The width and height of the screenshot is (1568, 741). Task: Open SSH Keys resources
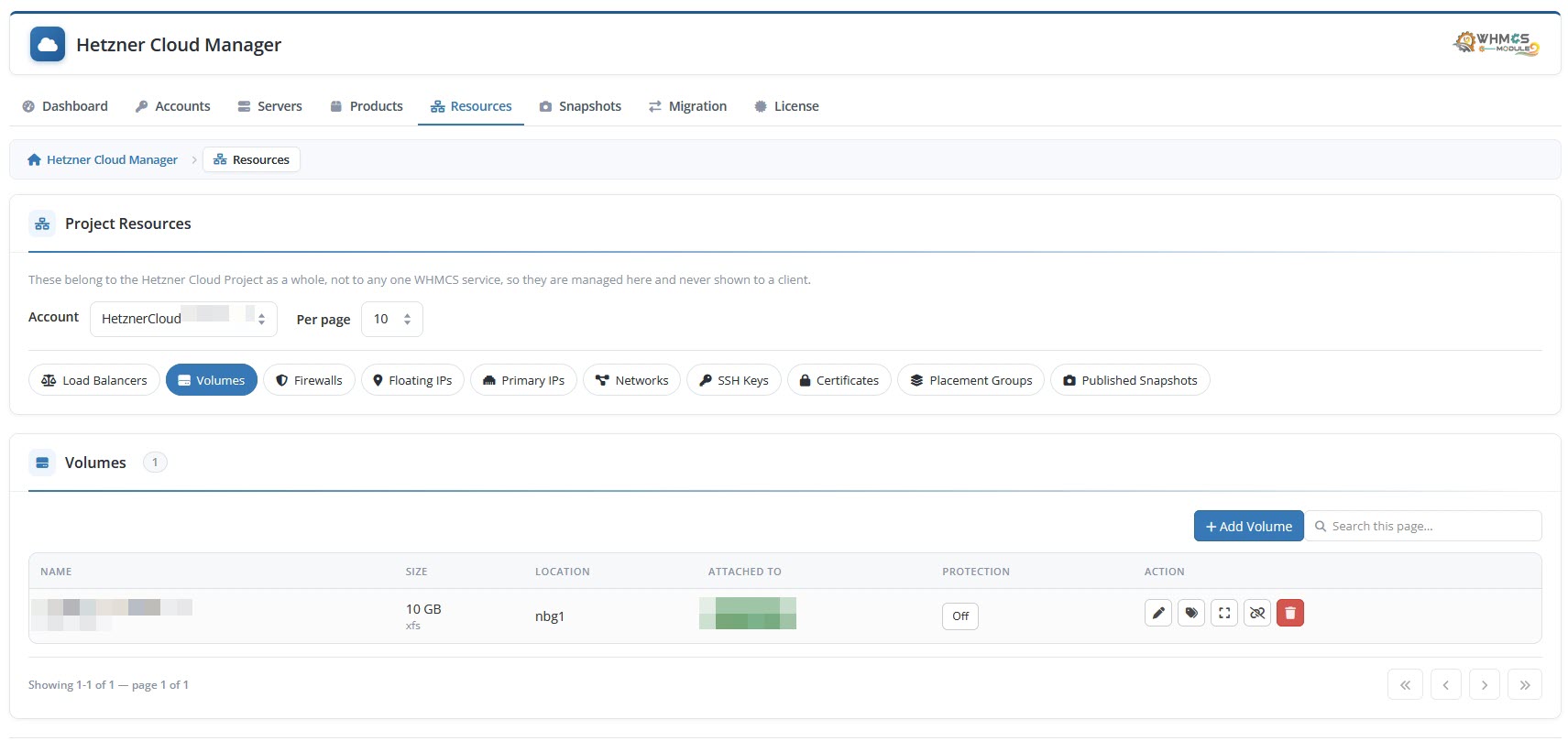[734, 380]
